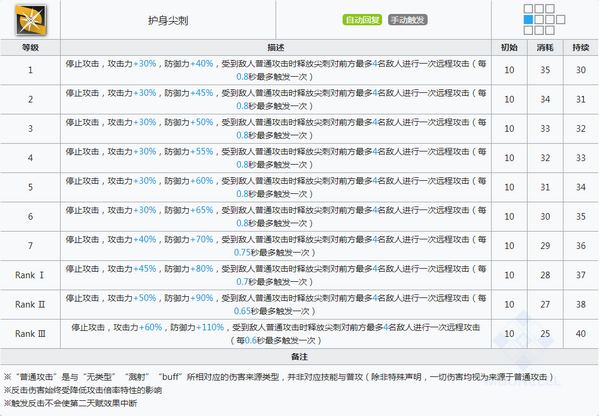Click description with 防御力+50%
Image resolution: width=599 pixels, height=416 pixels.
[x=275, y=129]
